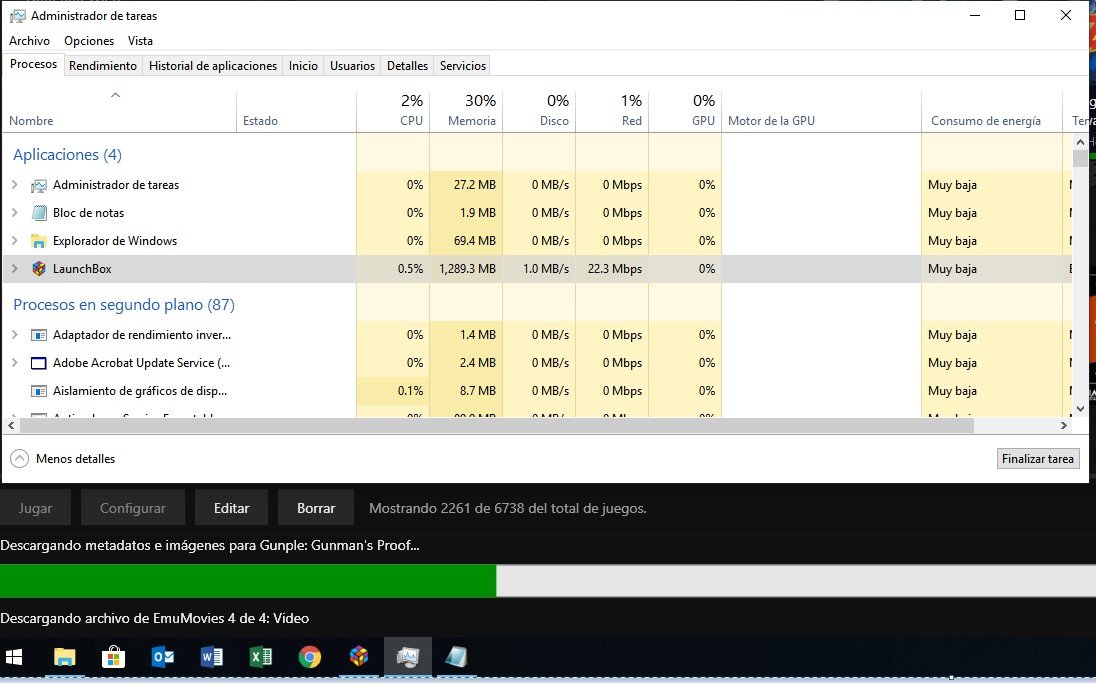Sort by the Estado column header
The height and width of the screenshot is (683, 1096).
tap(296, 112)
